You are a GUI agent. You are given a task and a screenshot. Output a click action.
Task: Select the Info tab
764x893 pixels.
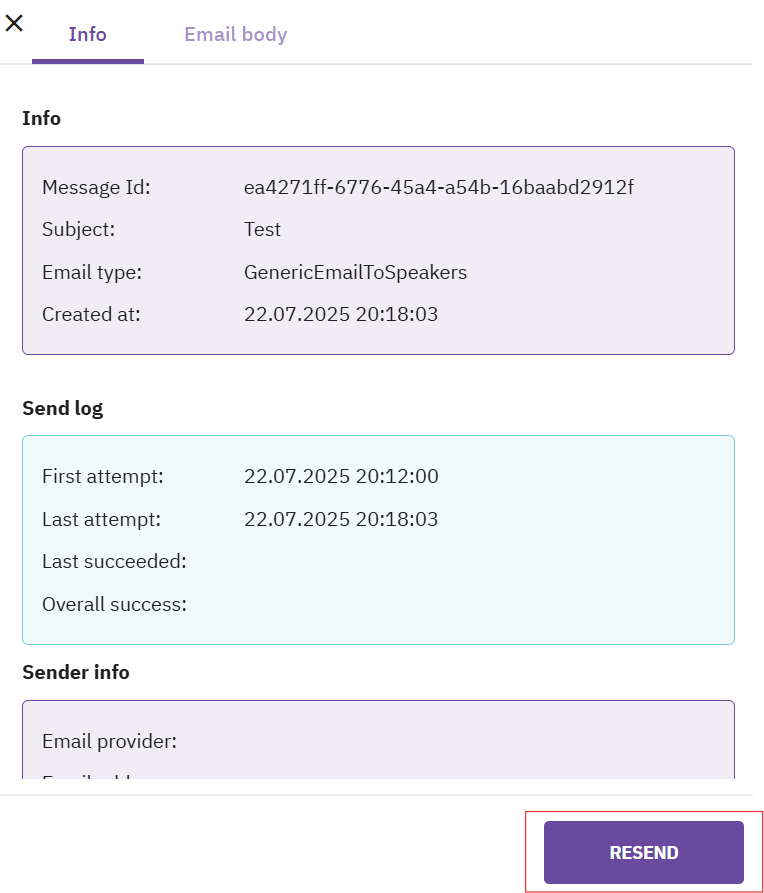coord(87,34)
